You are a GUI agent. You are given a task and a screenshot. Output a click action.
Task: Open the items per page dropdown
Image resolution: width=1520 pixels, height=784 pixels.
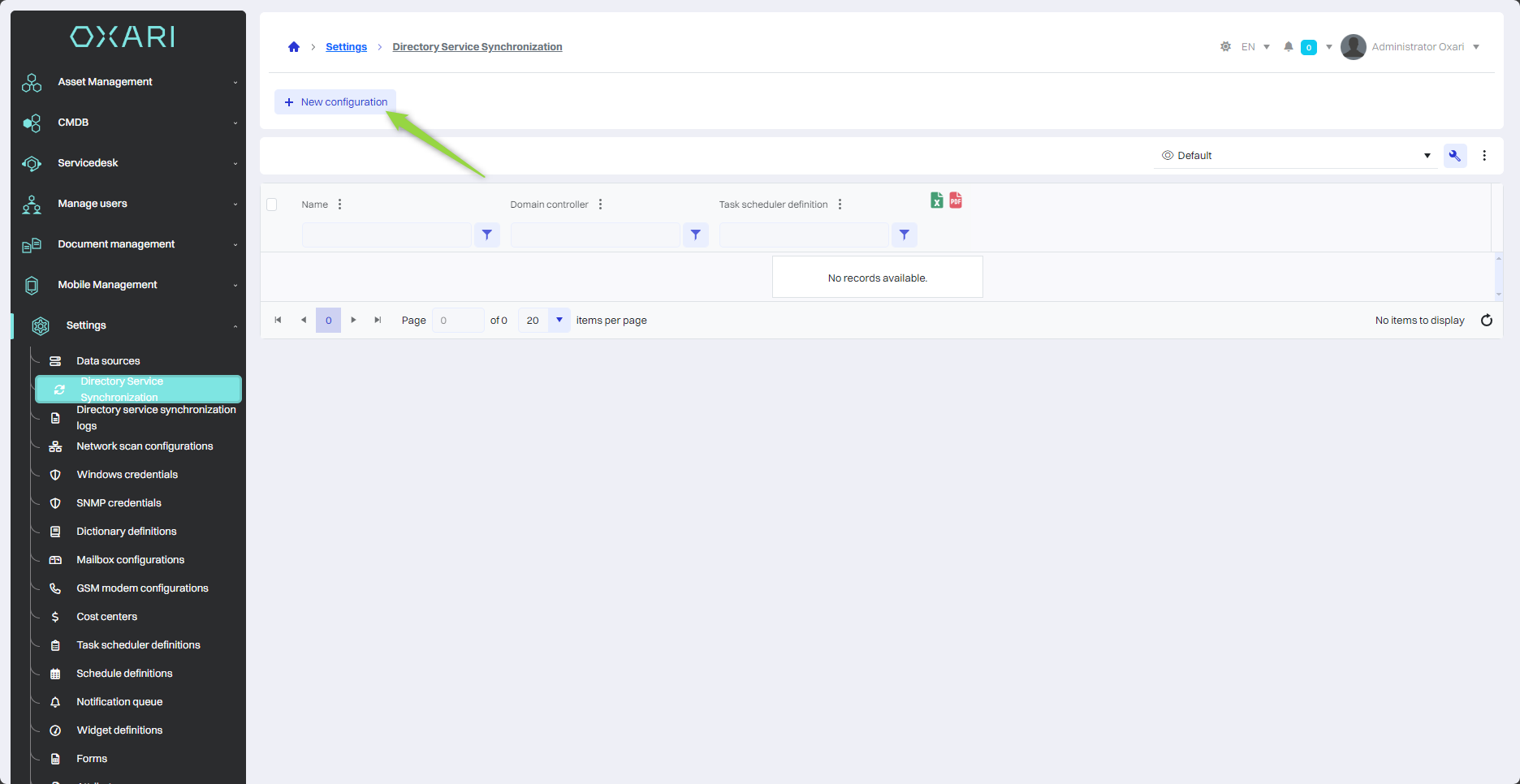(559, 321)
